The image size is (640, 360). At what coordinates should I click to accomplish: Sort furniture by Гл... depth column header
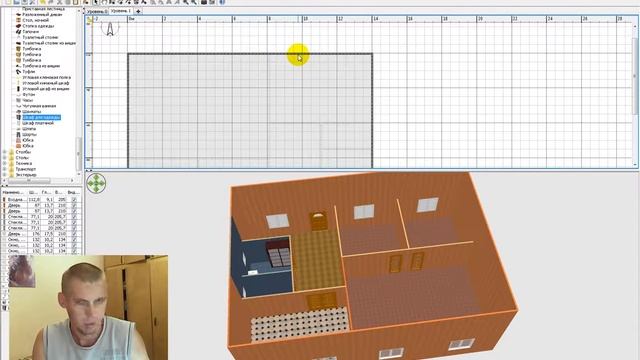tap(47, 192)
